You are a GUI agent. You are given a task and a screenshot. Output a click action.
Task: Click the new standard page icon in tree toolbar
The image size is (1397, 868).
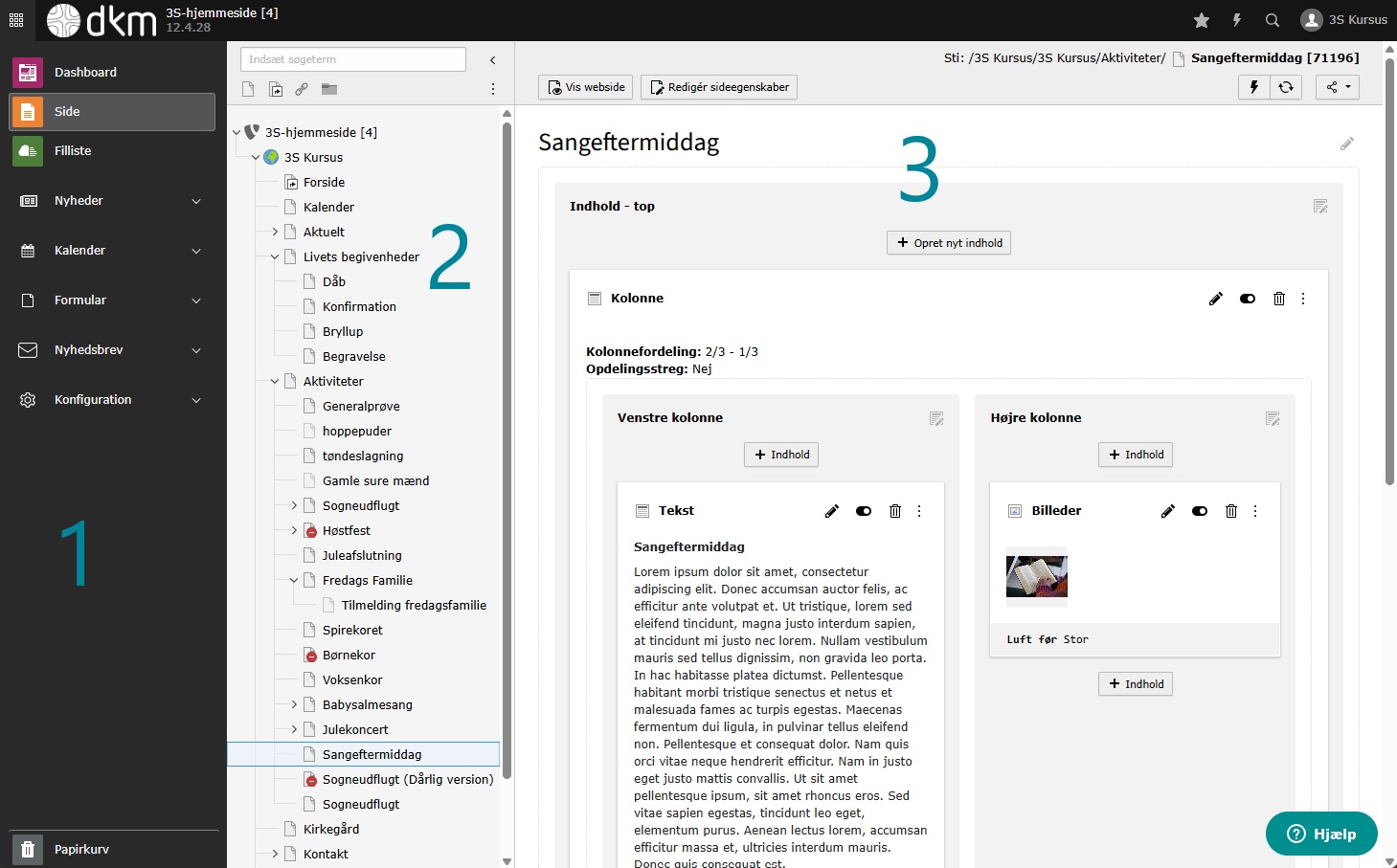tap(248, 89)
